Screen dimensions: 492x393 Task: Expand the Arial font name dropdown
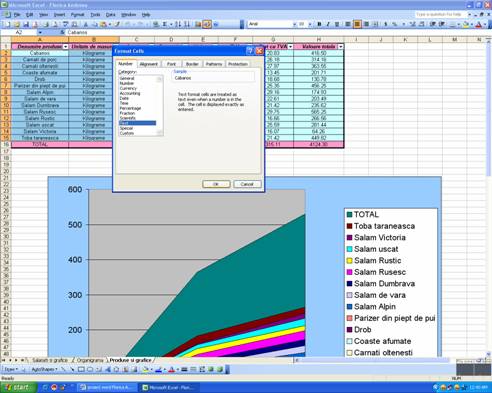(294, 24)
